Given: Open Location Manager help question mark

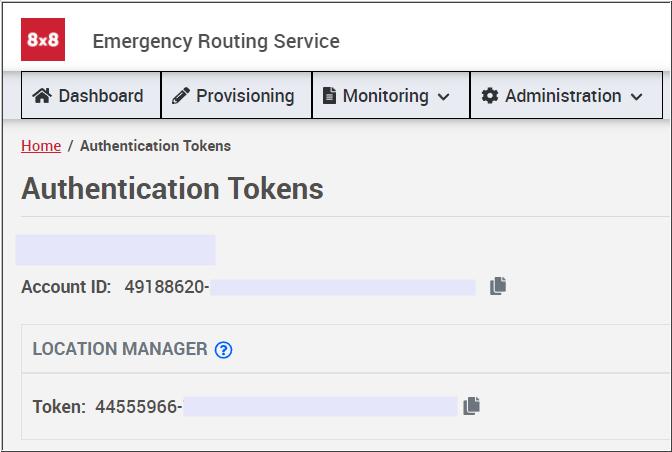Looking at the screenshot, I should [x=223, y=350].
